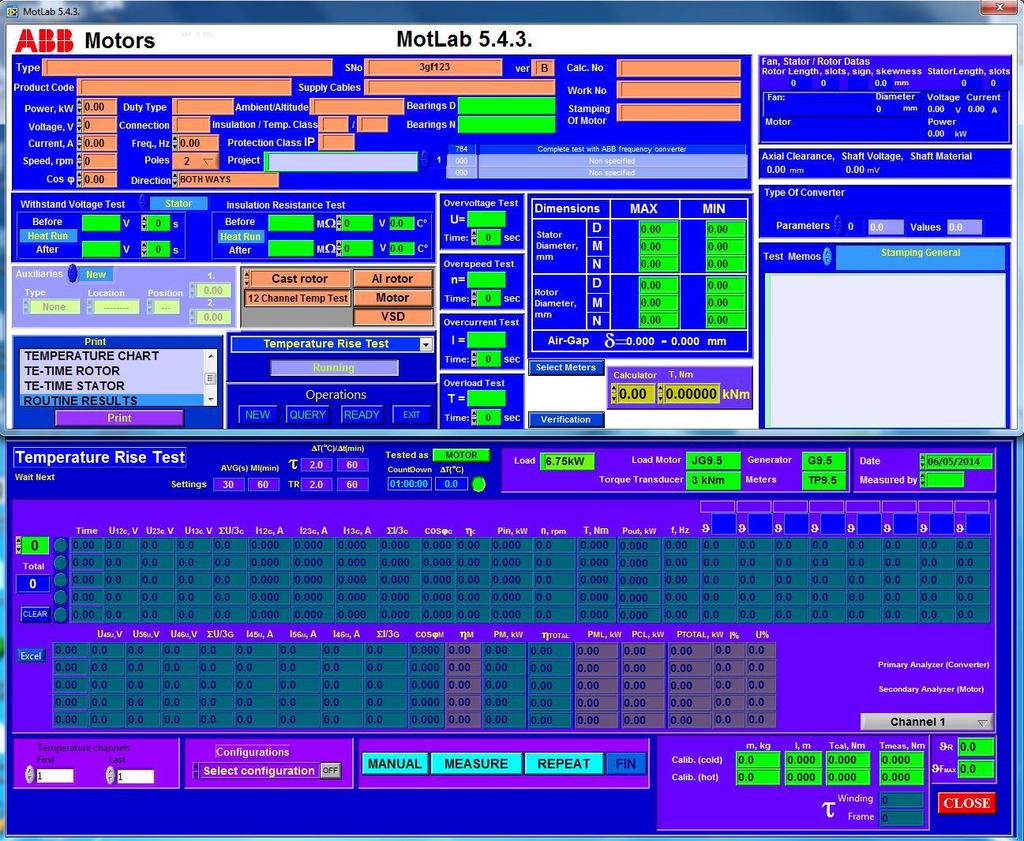Toggle the round indicator beside the Total label
The height and width of the screenshot is (841, 1024).
tap(60, 562)
